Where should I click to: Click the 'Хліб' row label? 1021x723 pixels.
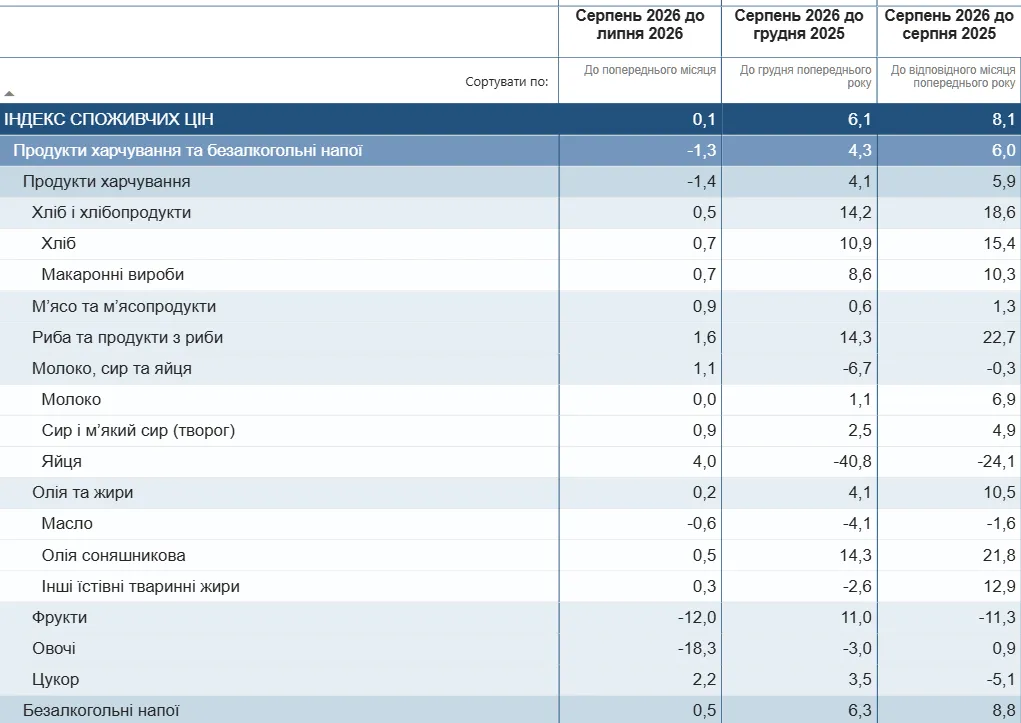click(x=59, y=244)
